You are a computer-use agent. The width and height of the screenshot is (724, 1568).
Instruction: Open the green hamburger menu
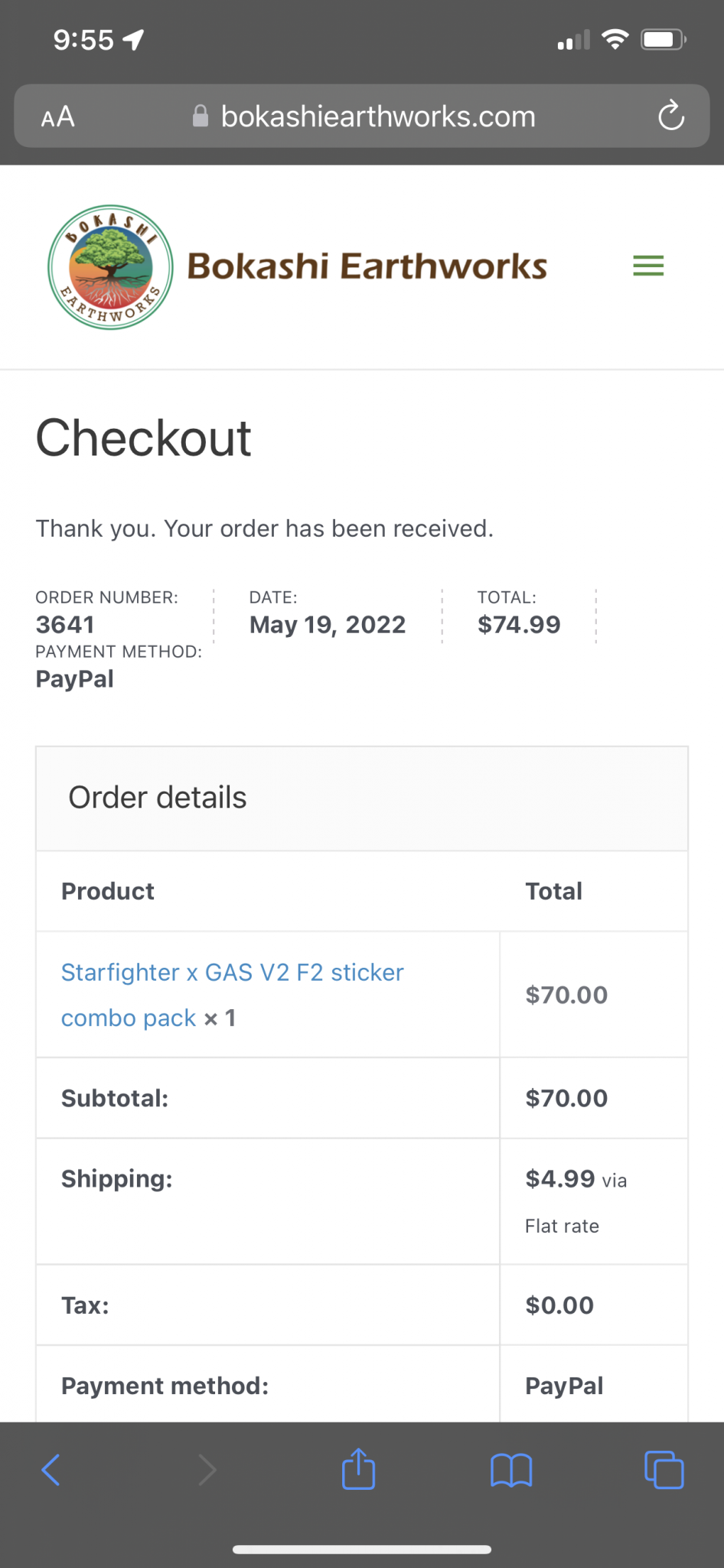click(x=648, y=266)
